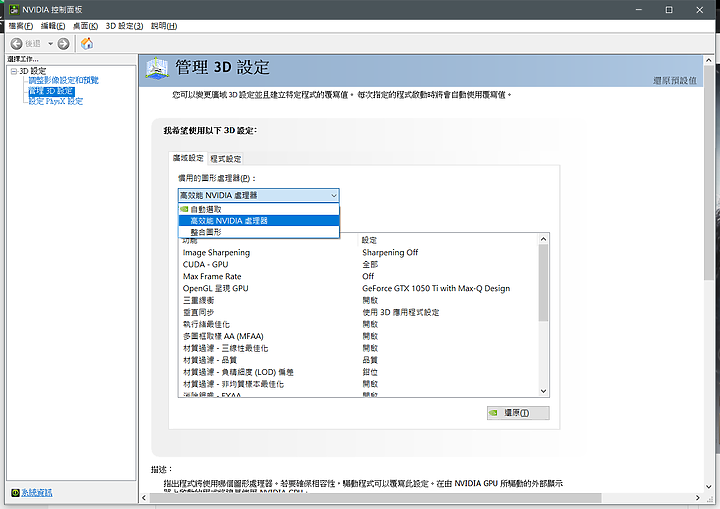Image resolution: width=720 pixels, height=509 pixels.
Task: Open the 檔案(F) menu
Action: click(x=21, y=26)
